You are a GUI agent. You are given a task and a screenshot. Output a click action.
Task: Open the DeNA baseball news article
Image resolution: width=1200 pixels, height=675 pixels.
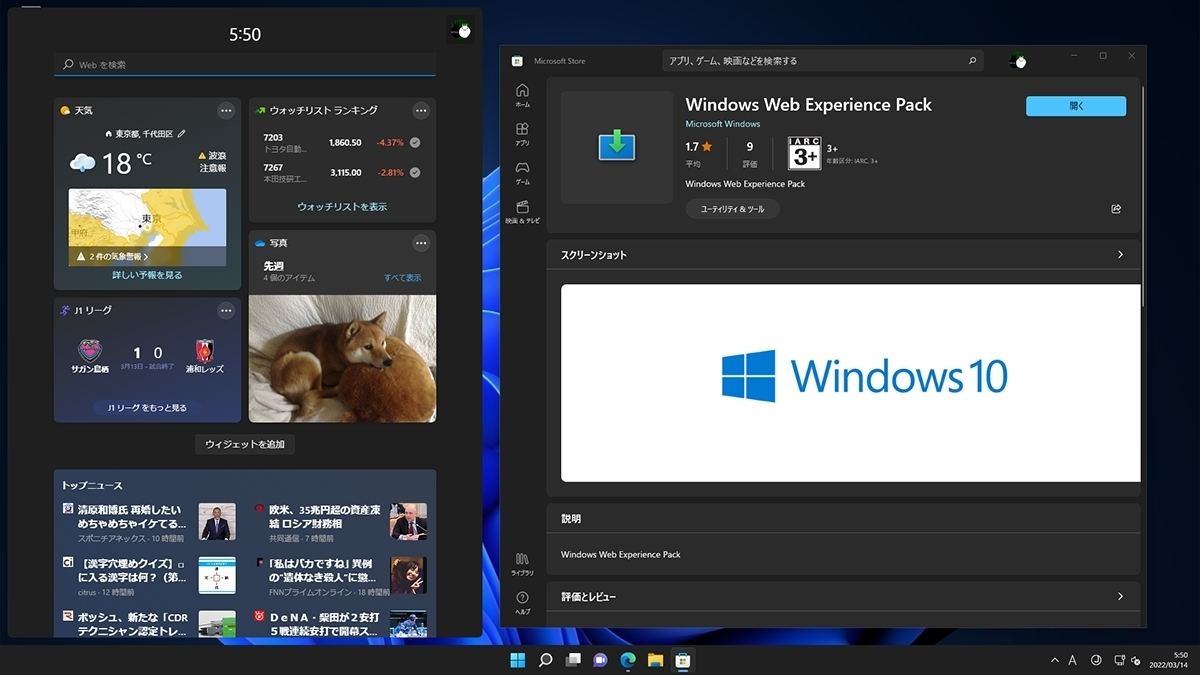322,623
